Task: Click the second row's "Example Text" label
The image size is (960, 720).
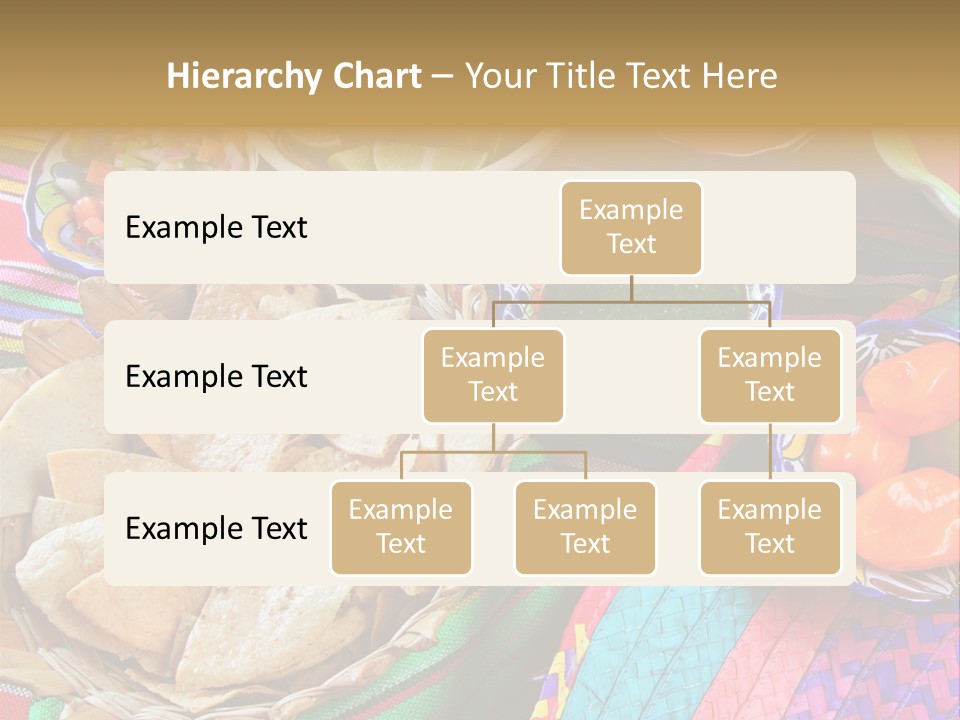Action: tap(216, 377)
